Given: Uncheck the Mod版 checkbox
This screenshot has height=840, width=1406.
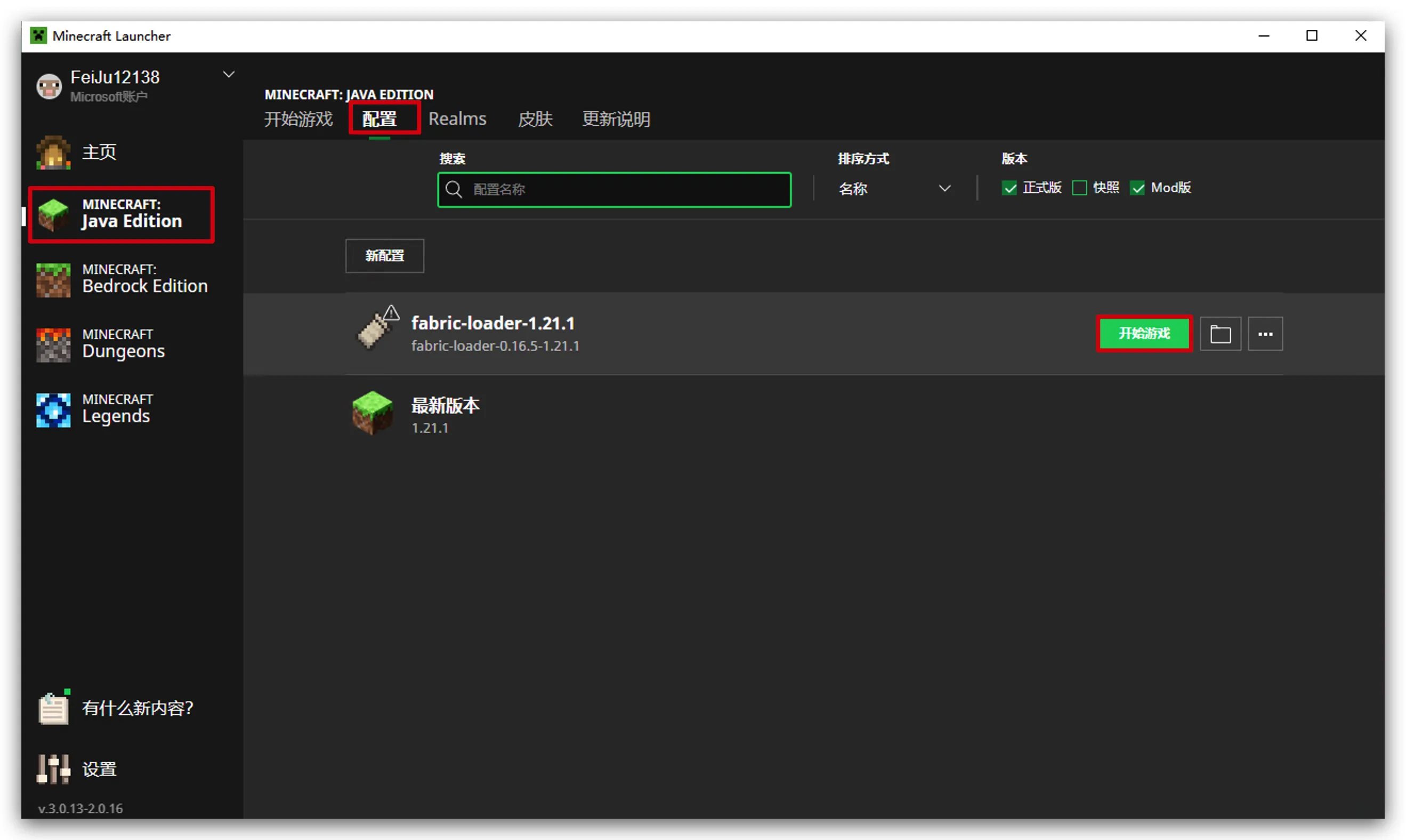Looking at the screenshot, I should [x=1137, y=188].
